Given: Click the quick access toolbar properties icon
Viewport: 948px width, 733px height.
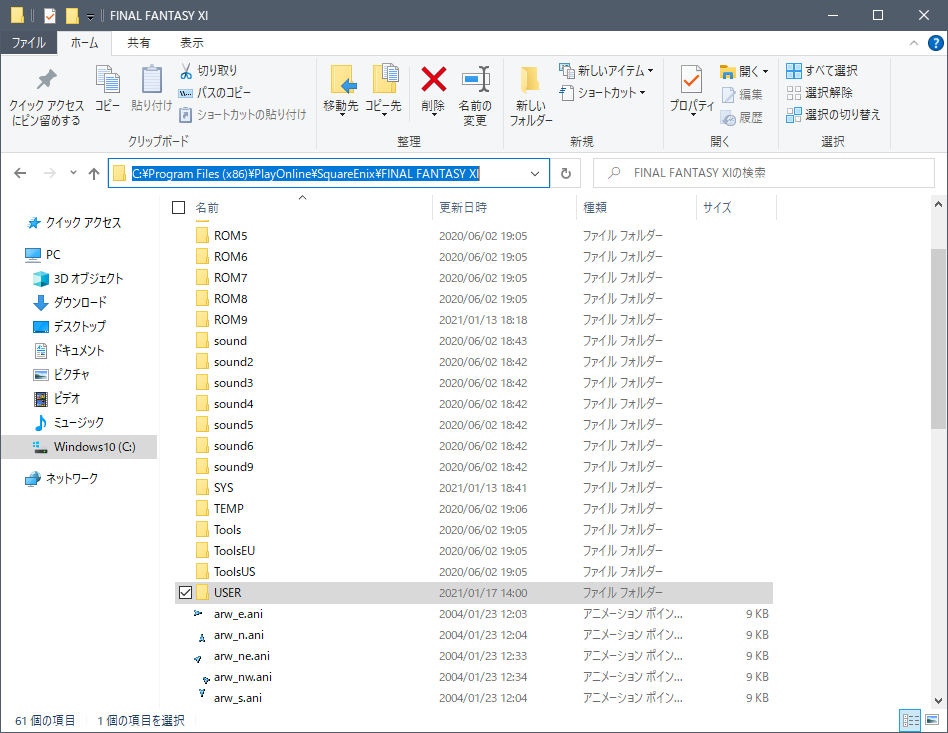Looking at the screenshot, I should (50, 15).
